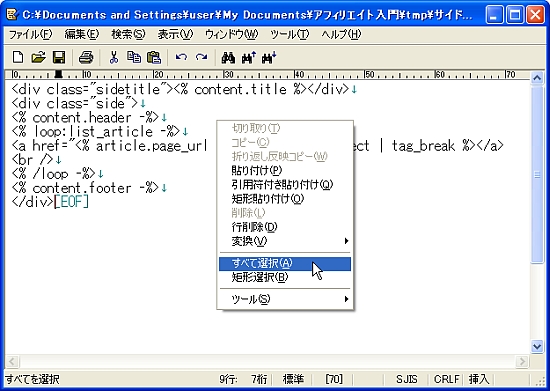Open the 編集(E) menu
This screenshot has height=391, width=550.
[x=82, y=34]
